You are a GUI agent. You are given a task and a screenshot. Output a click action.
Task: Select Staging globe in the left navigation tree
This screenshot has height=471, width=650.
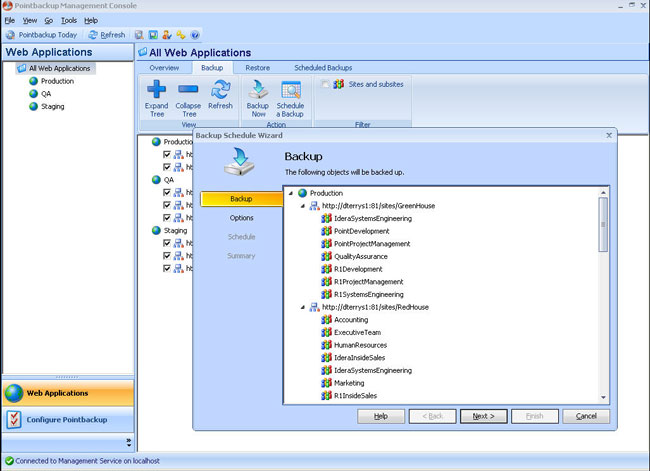point(34,107)
